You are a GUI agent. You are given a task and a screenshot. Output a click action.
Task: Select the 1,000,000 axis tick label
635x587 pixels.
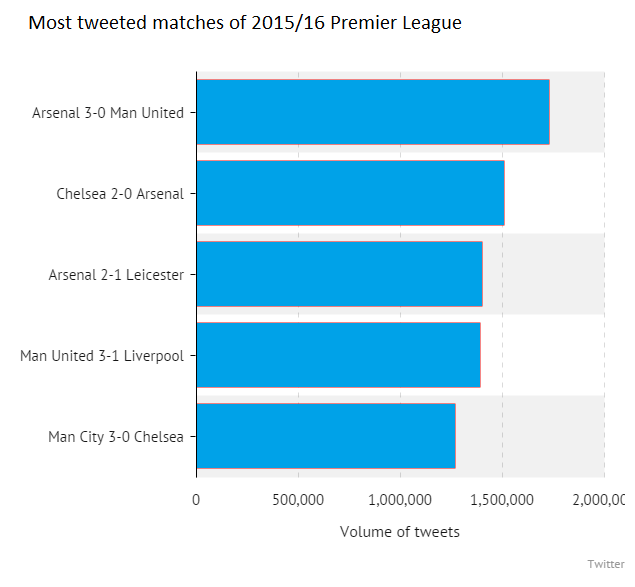(x=400, y=499)
